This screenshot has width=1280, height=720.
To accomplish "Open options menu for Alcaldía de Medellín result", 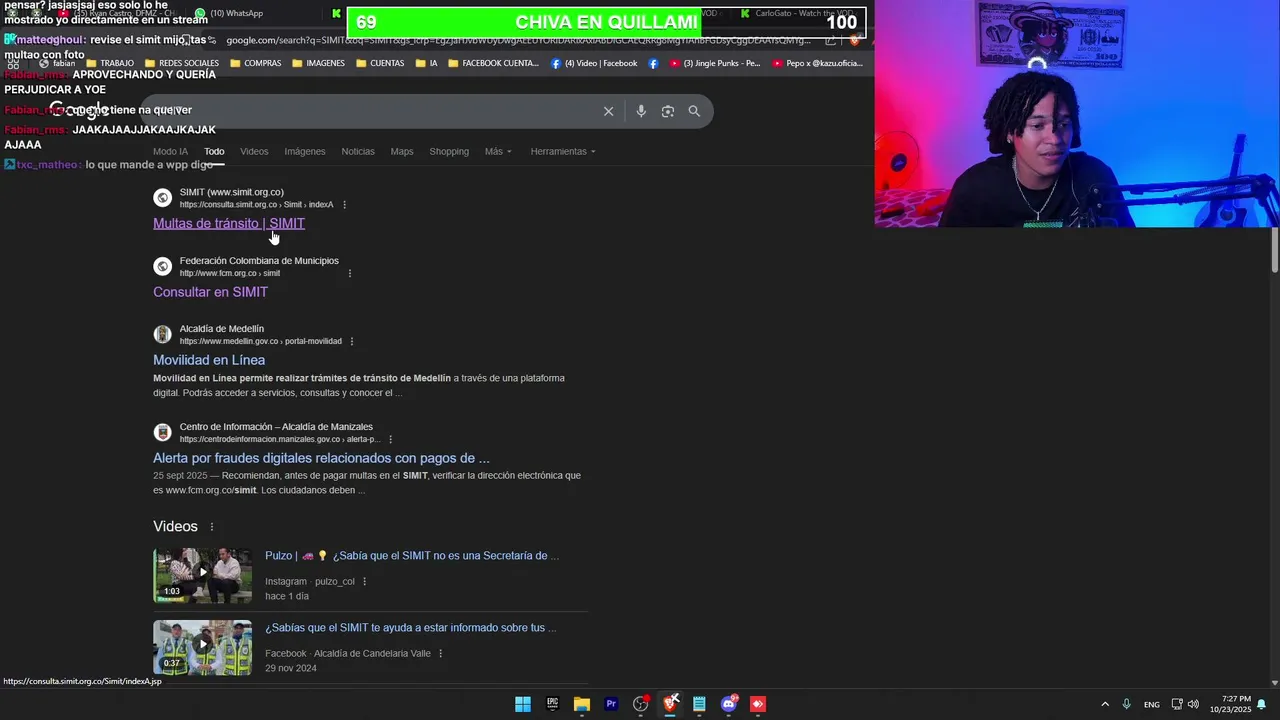I will point(352,341).
